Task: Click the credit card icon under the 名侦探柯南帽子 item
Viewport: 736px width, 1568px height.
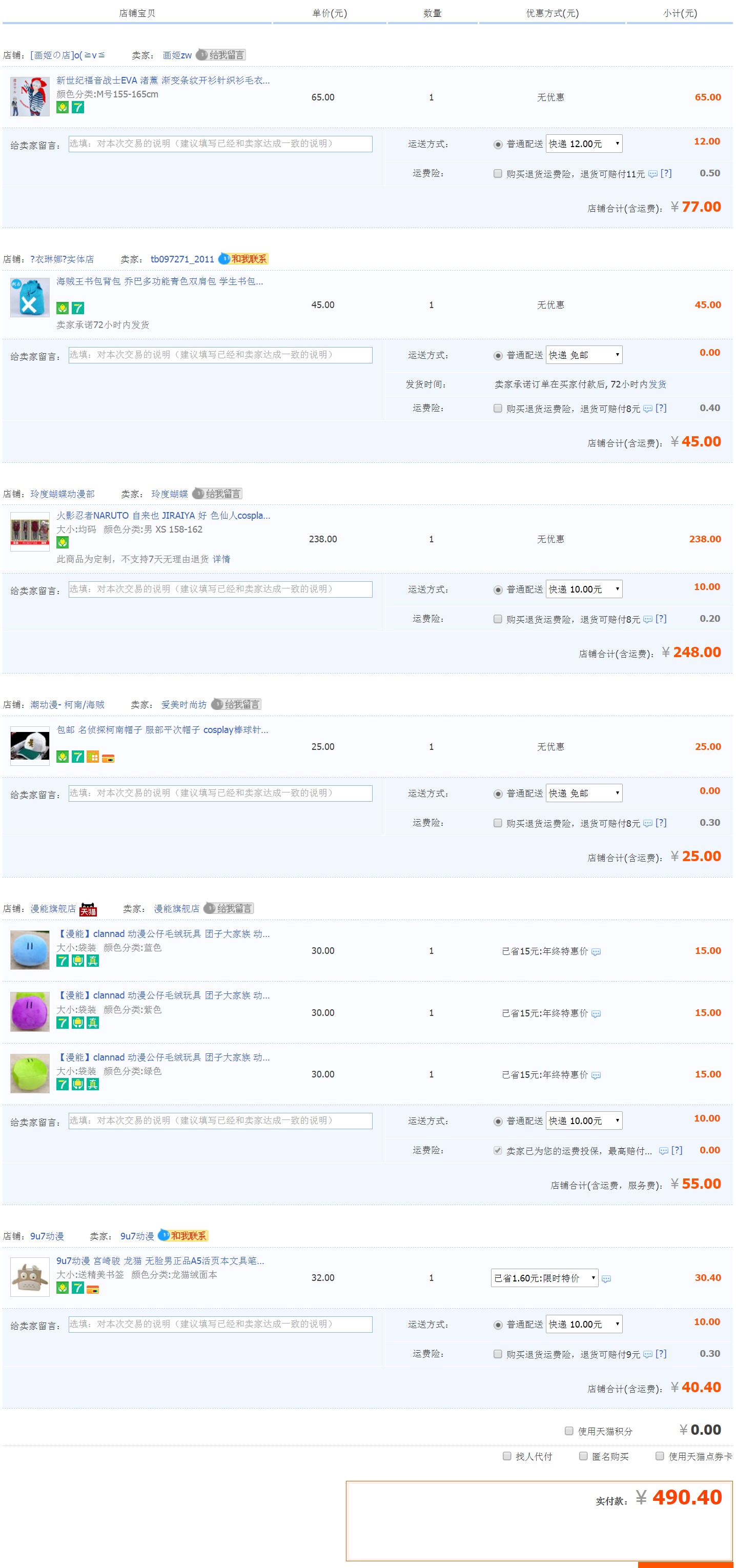Action: click(108, 758)
